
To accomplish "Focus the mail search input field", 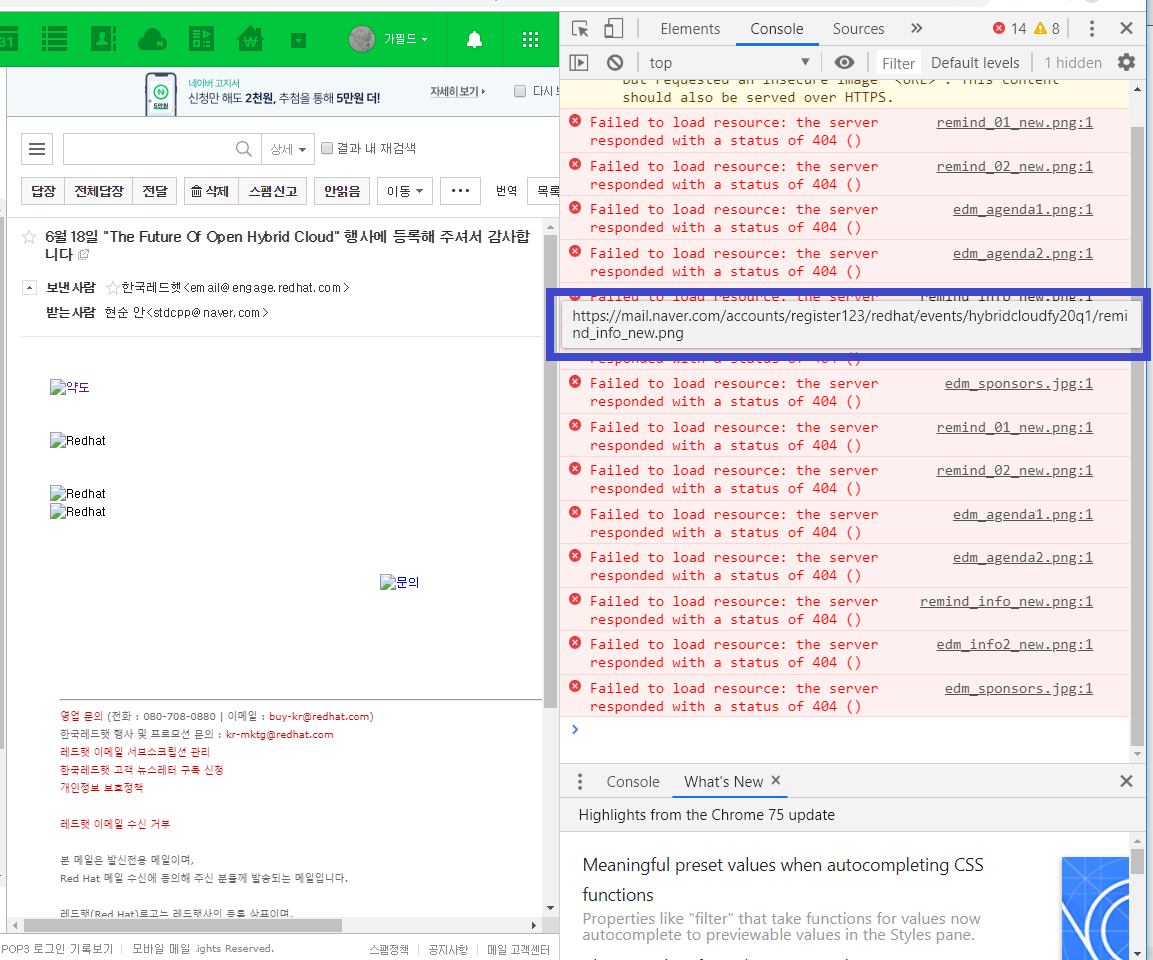I will [x=149, y=149].
